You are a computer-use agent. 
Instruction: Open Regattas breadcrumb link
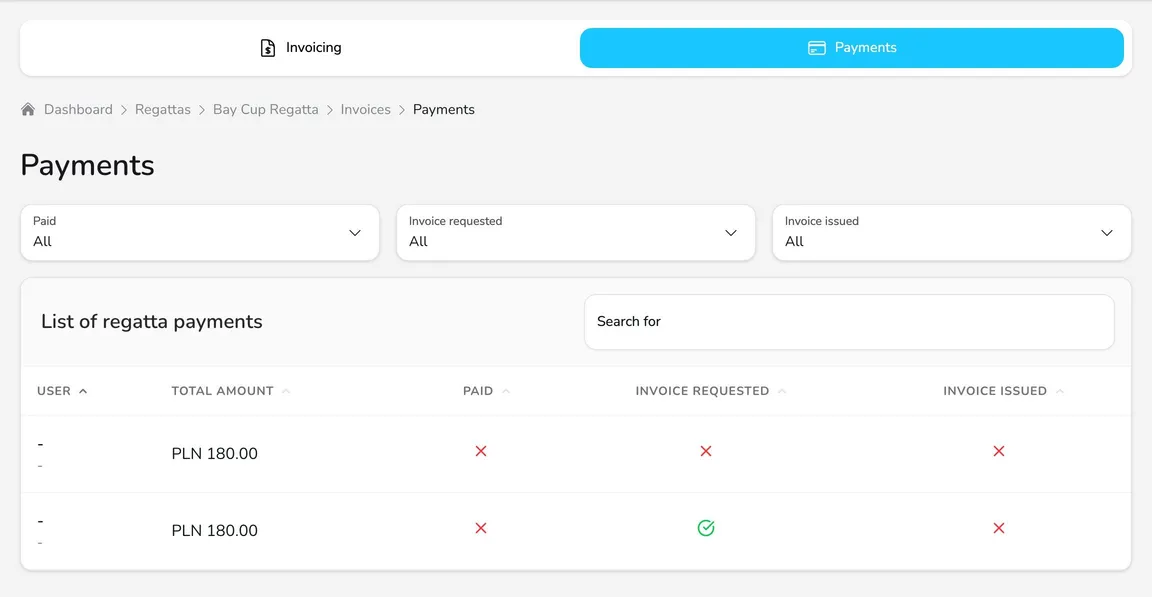click(x=162, y=109)
